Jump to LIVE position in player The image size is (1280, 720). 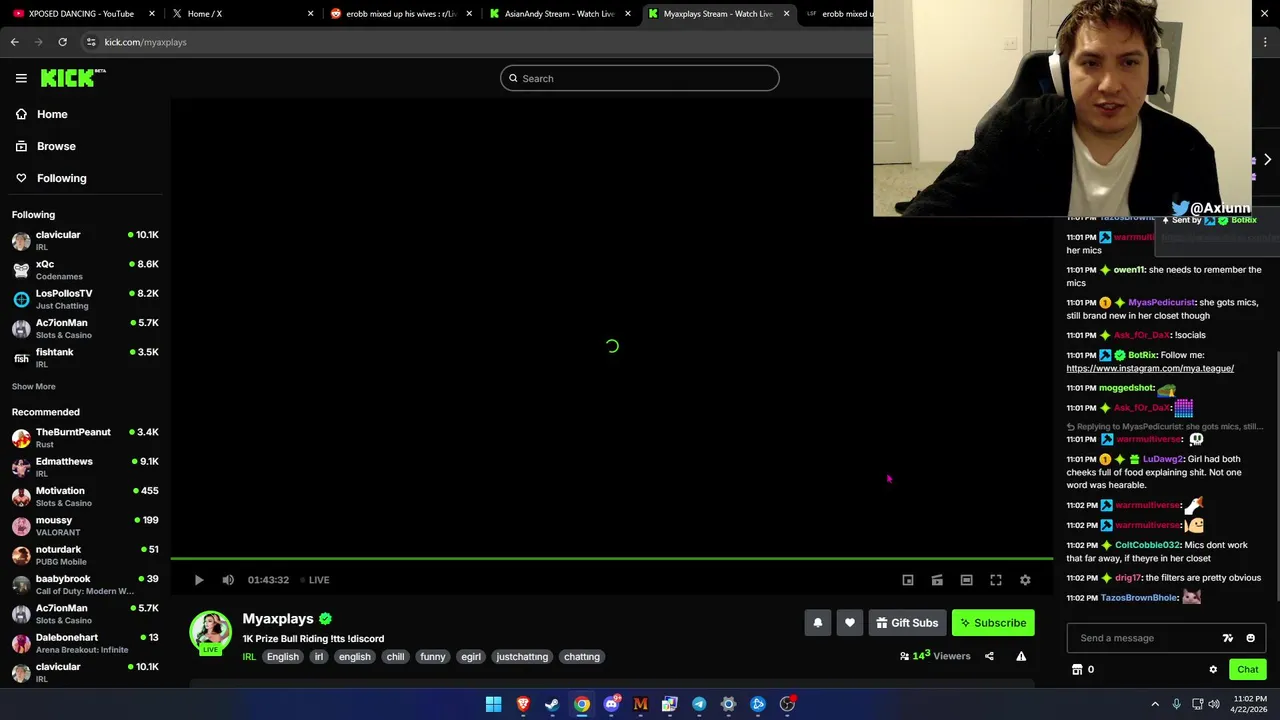coord(316,580)
